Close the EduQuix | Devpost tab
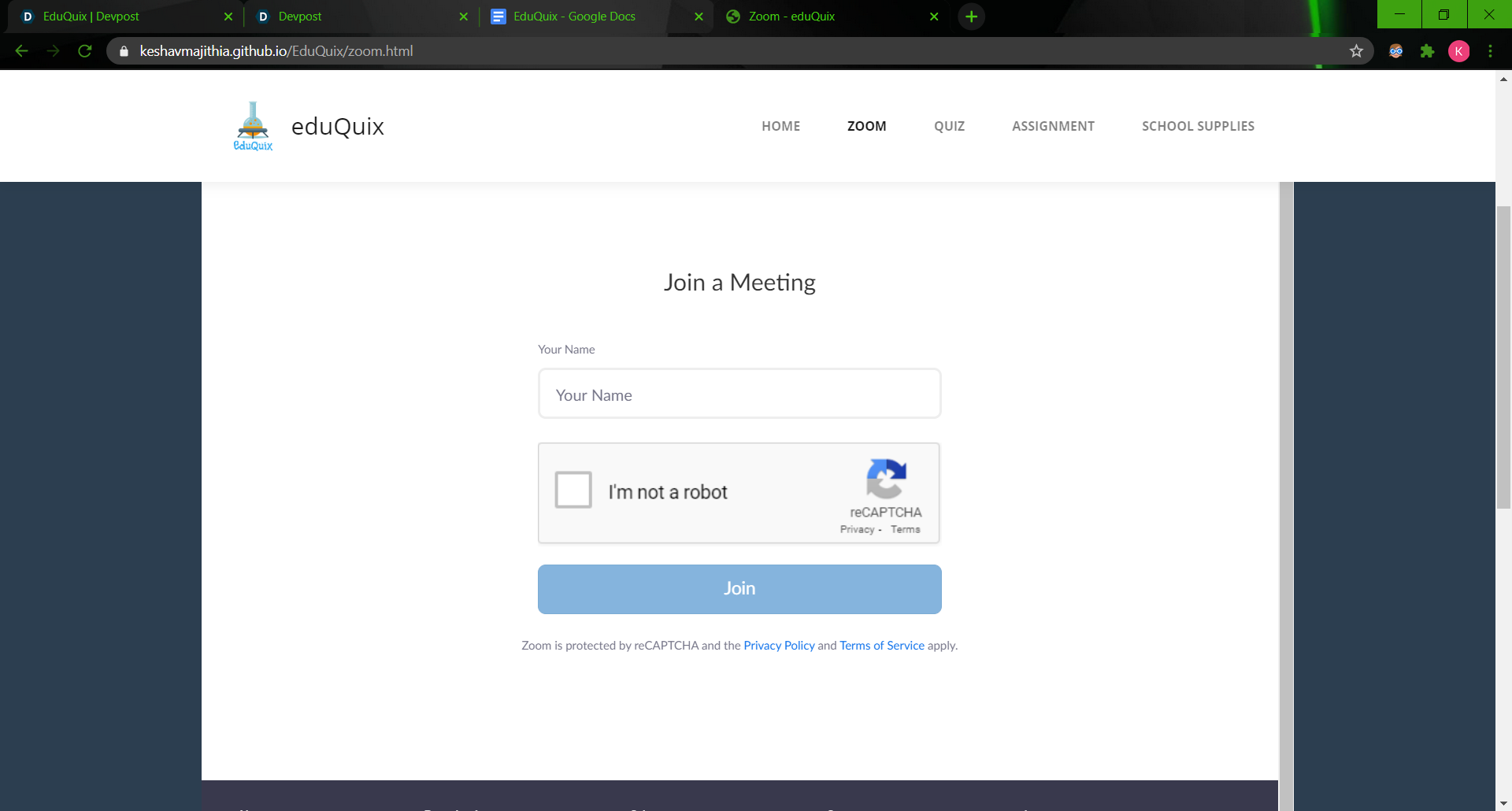1512x811 pixels. coord(228,17)
